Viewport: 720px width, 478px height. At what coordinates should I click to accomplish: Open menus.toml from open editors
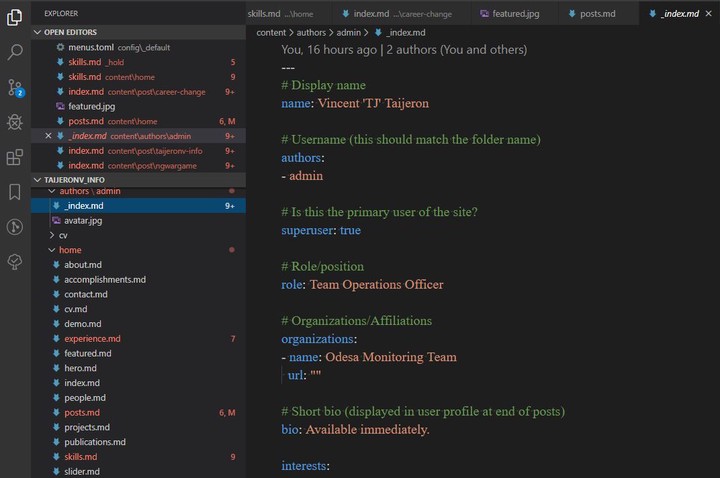coord(93,47)
